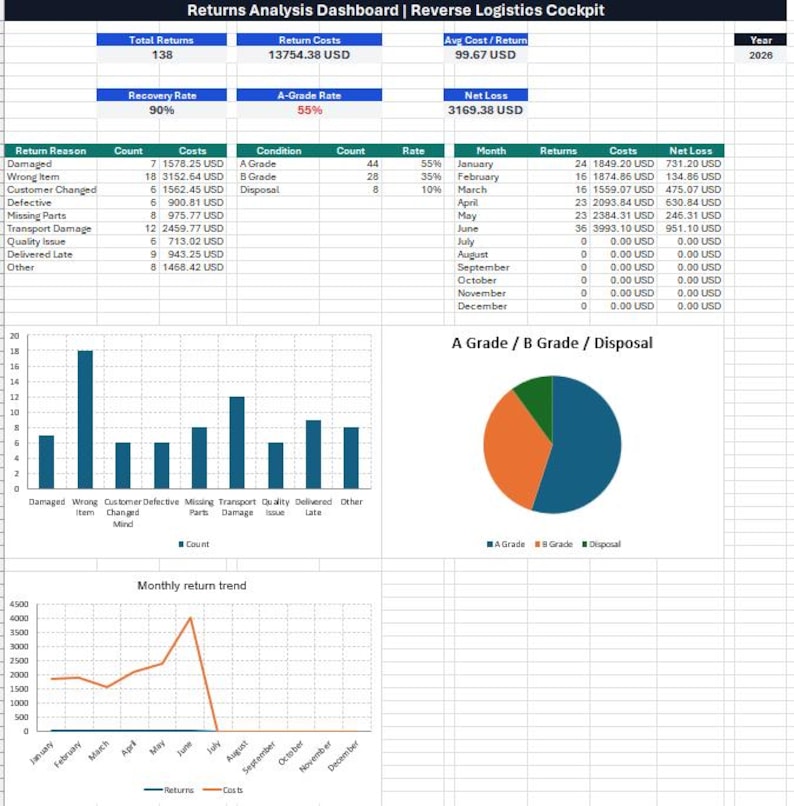
Task: Select the December month cell
Action: pyautogui.click(x=491, y=306)
